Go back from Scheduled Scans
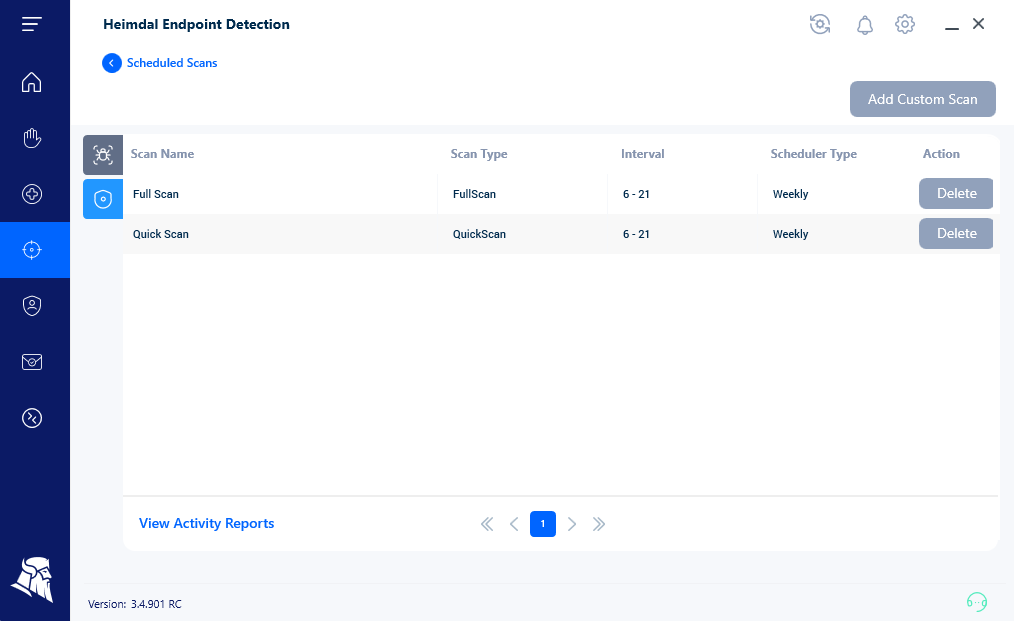Image resolution: width=1014 pixels, height=621 pixels. coord(112,63)
